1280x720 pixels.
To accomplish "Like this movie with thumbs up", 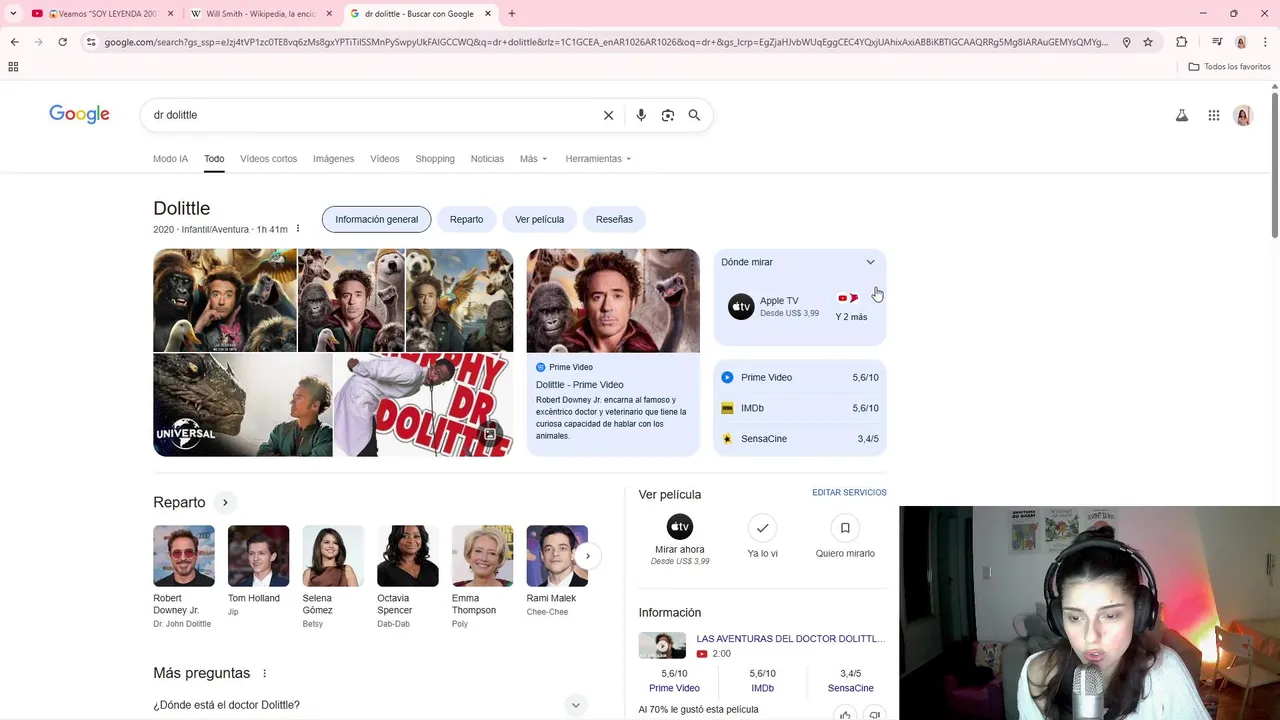I will point(845,714).
